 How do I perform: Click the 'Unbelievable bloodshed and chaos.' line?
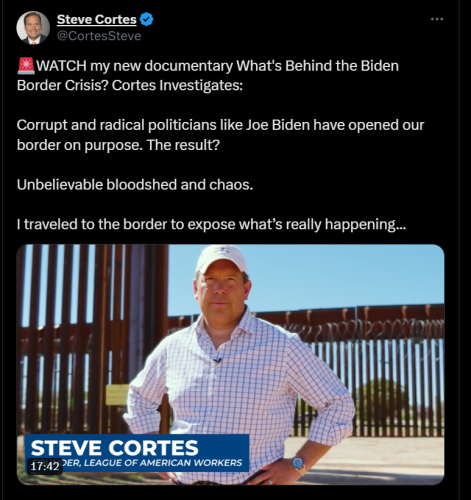tap(135, 185)
